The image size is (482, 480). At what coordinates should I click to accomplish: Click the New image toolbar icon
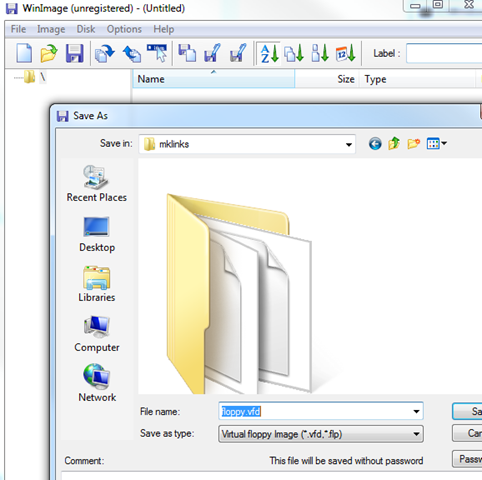pos(24,53)
